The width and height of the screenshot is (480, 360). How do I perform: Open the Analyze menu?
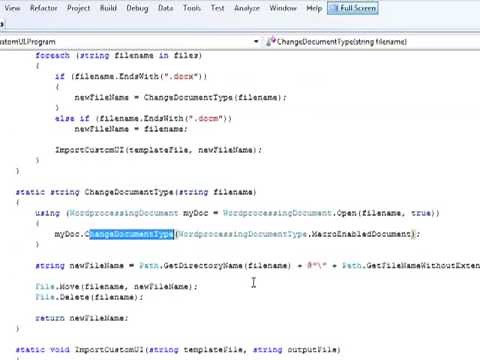(x=247, y=8)
